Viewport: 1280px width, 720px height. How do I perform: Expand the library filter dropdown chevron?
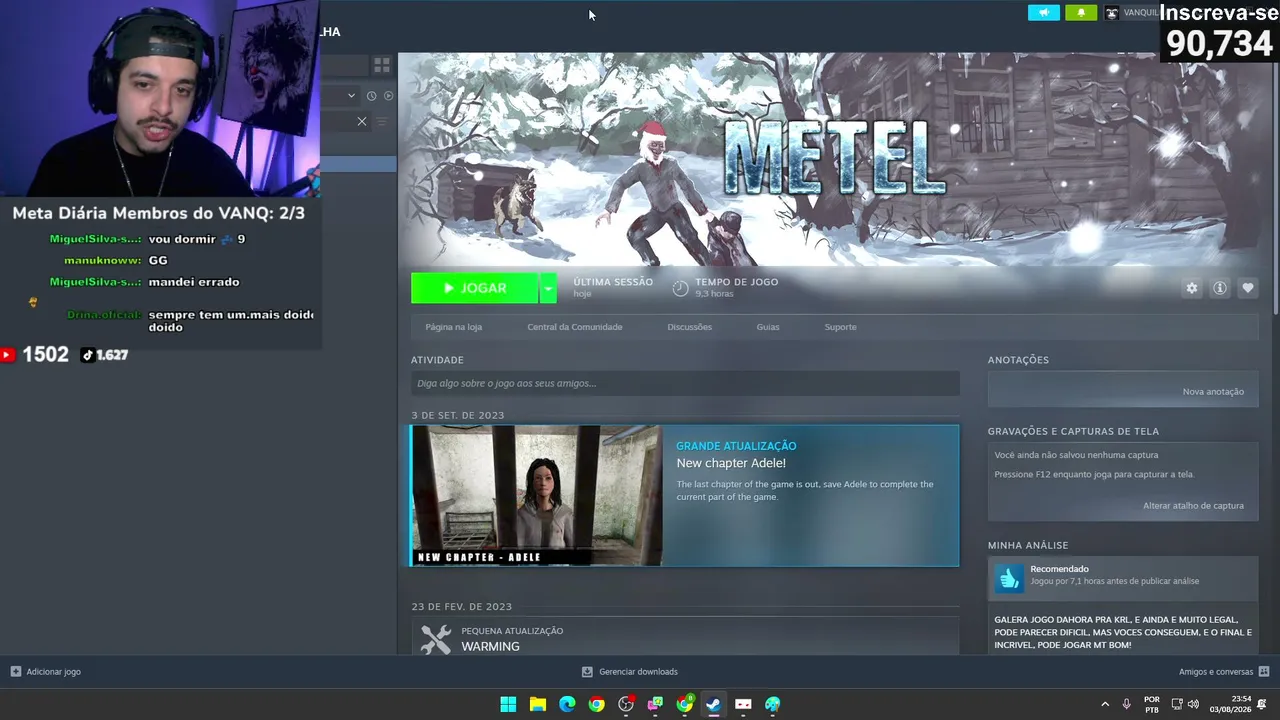pos(351,96)
